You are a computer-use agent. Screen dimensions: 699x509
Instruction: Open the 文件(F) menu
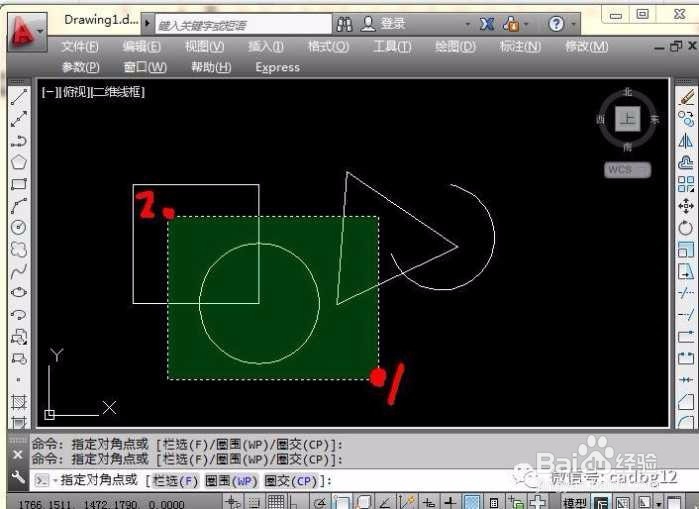(x=80, y=46)
